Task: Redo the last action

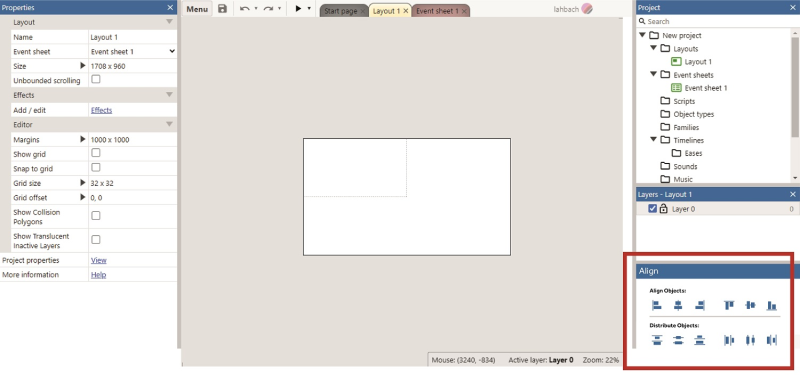Action: point(268,9)
